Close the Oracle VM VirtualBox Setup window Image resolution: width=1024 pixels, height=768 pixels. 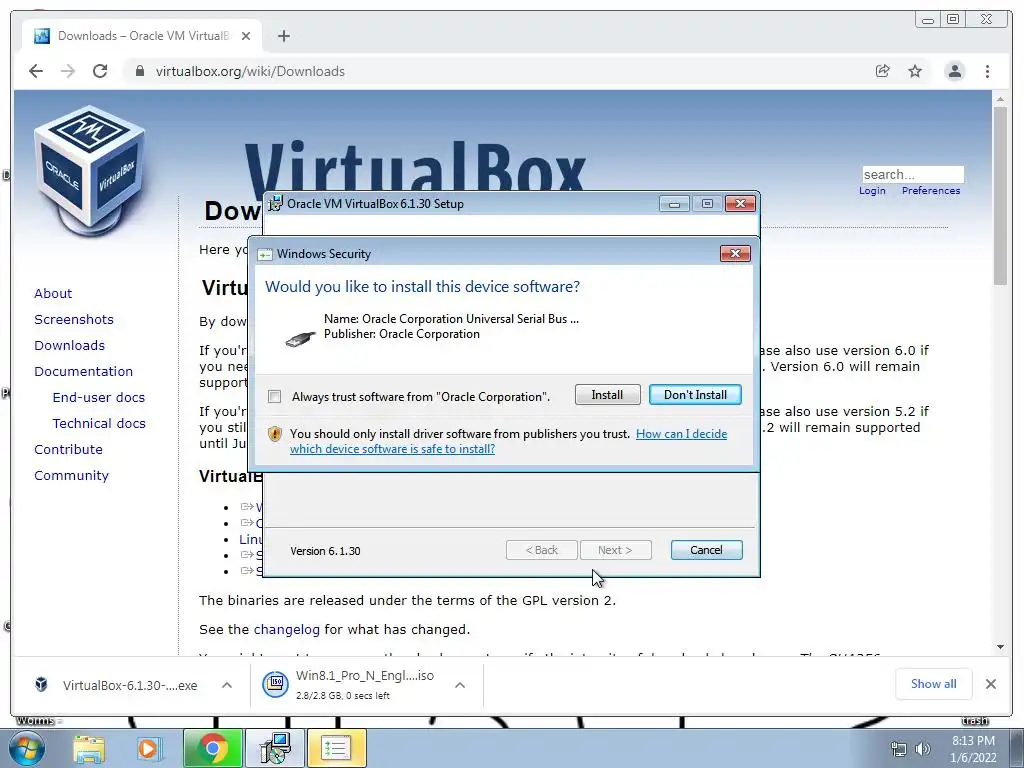tap(740, 204)
